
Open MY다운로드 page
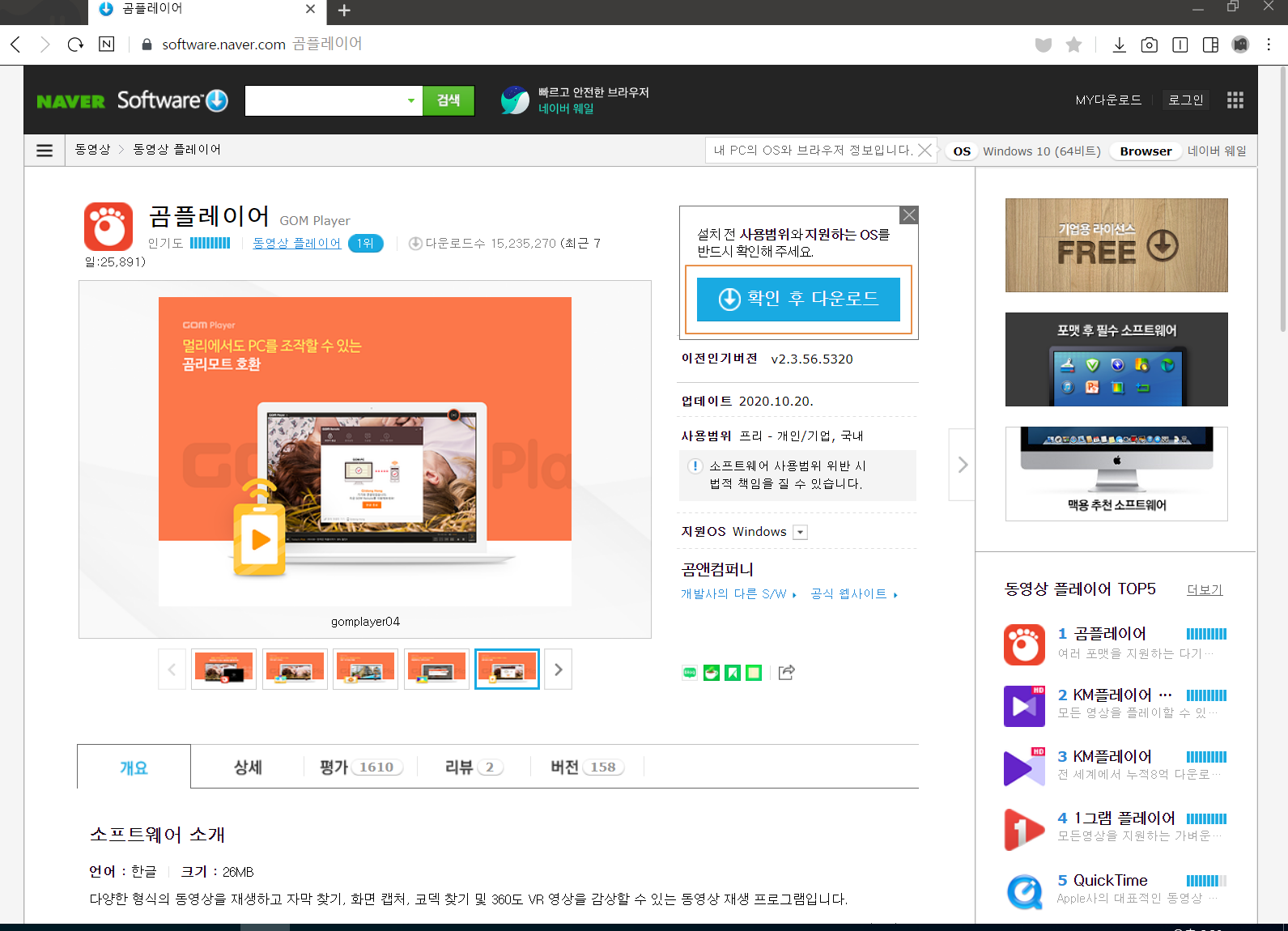click(x=1108, y=100)
